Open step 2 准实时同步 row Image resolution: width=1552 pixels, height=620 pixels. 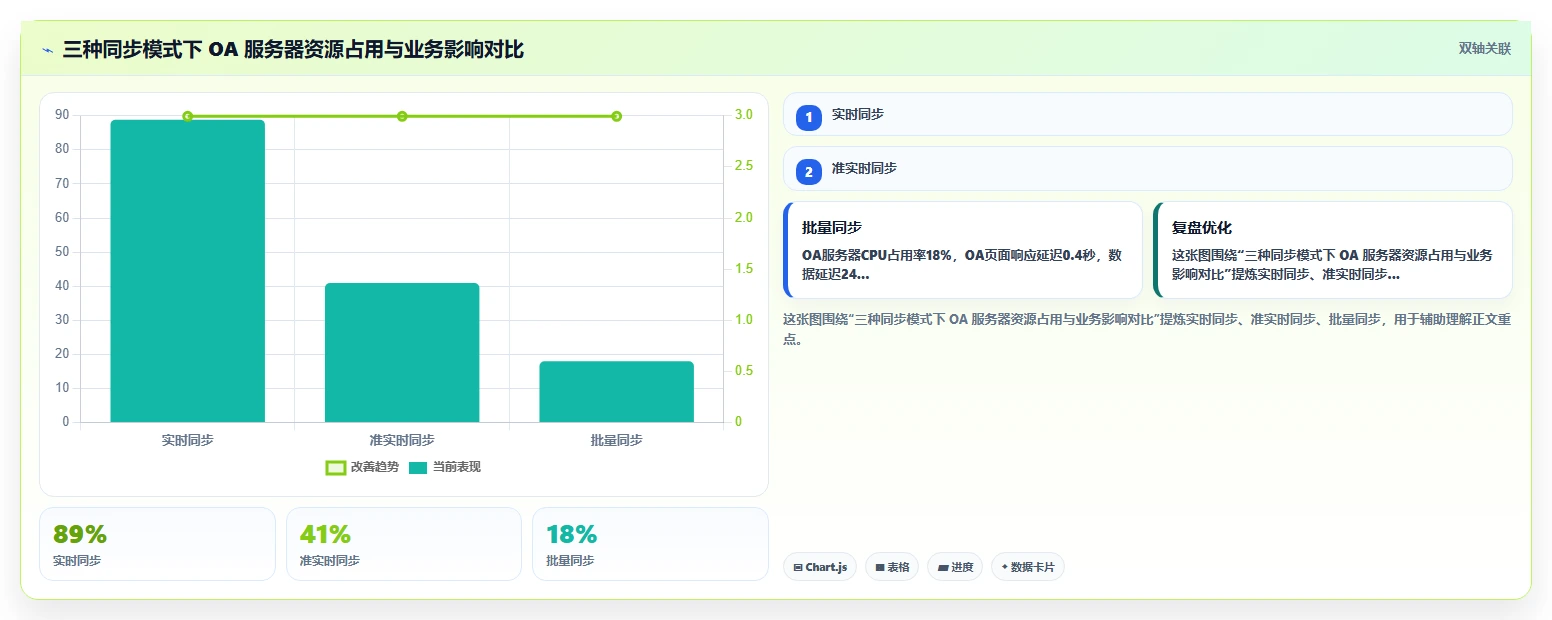[x=1147, y=168]
